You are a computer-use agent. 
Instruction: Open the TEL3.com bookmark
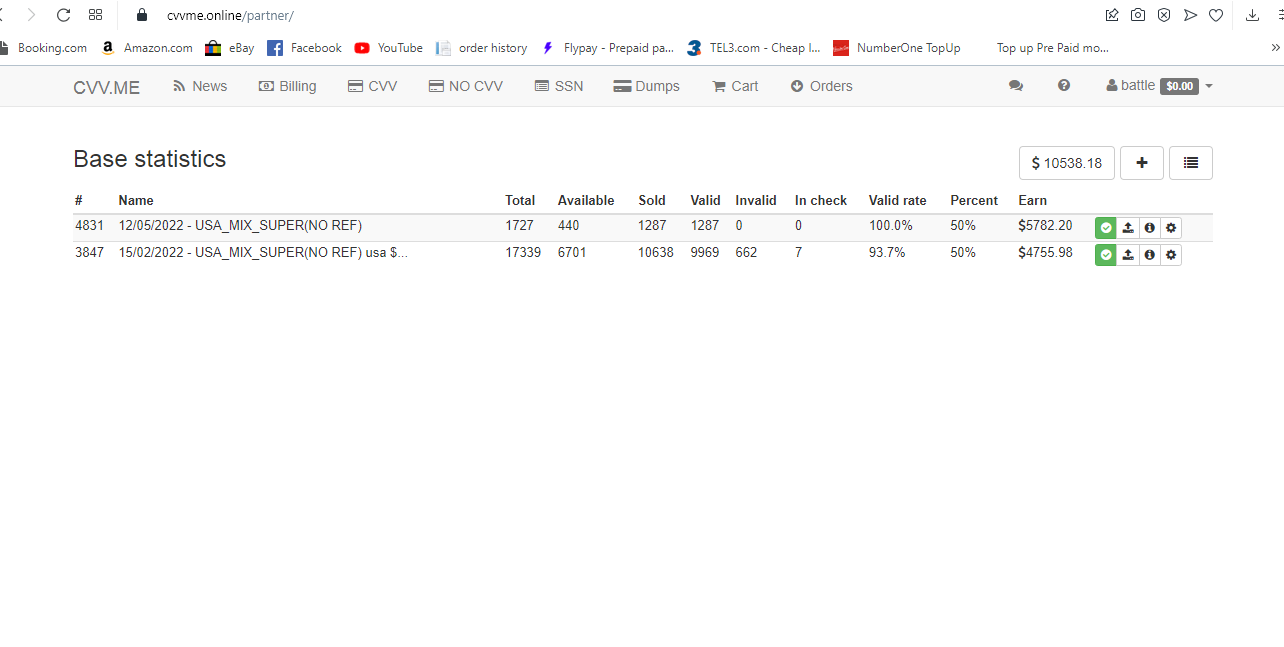click(x=753, y=47)
